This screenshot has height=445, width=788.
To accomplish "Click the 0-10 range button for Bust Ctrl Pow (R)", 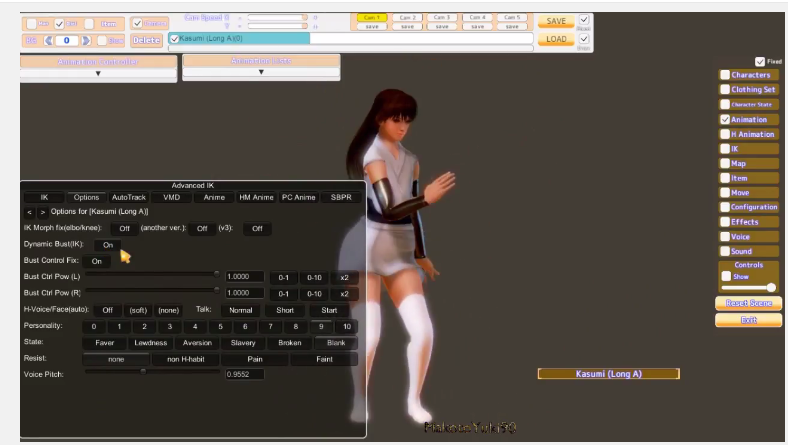I will pyautogui.click(x=314, y=294).
